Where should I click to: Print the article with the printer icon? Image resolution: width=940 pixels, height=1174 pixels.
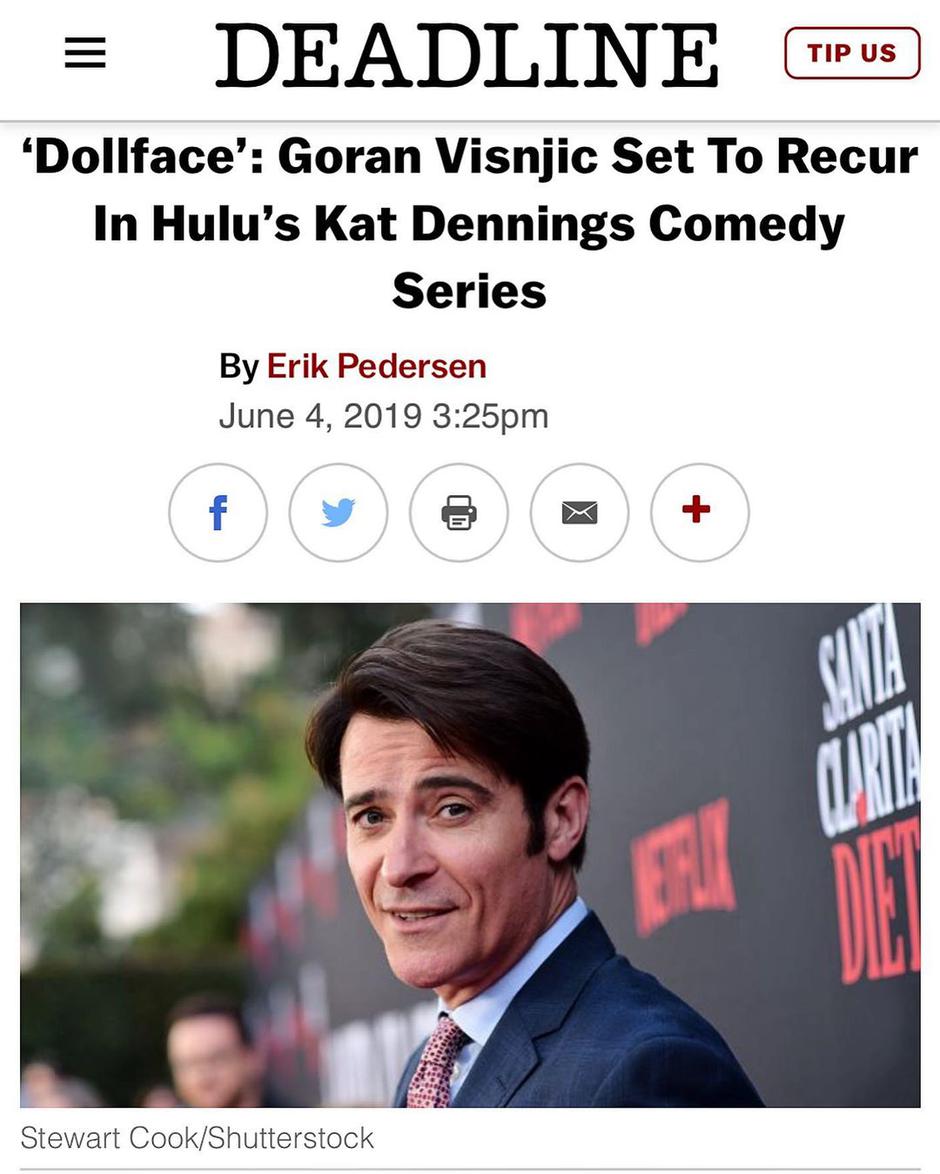coord(459,513)
